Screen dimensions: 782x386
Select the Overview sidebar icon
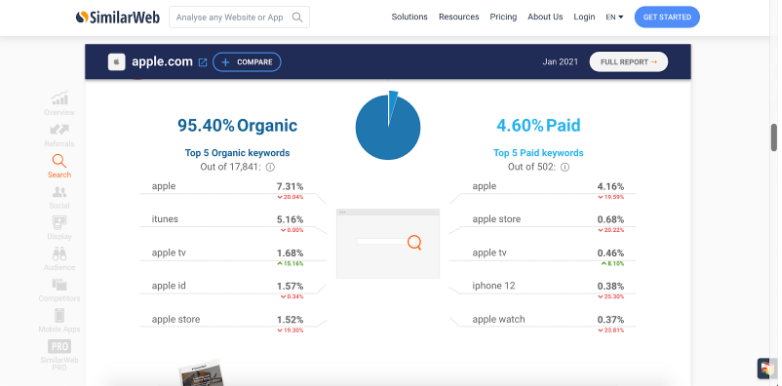(59, 103)
